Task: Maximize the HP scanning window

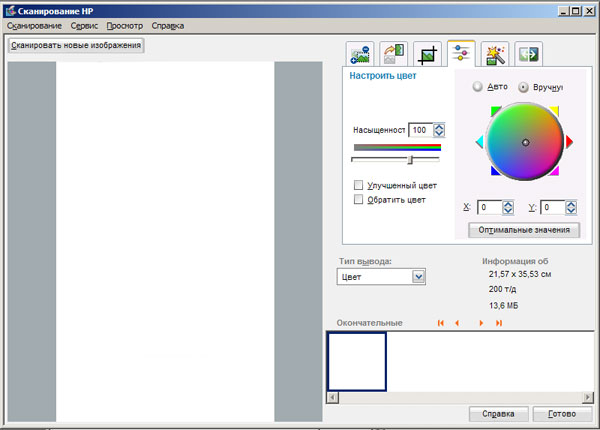Action: (576, 11)
